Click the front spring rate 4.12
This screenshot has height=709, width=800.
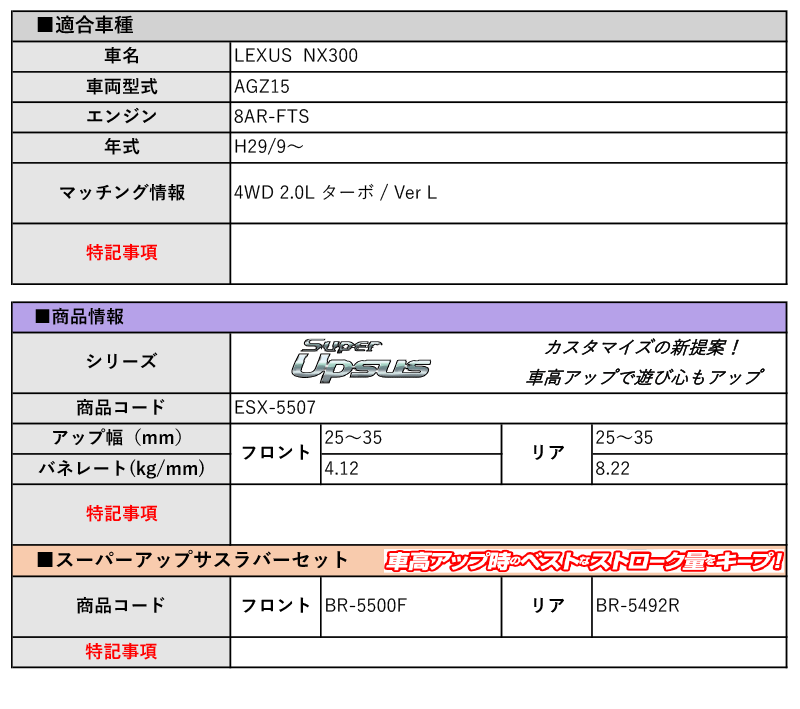click(x=341, y=469)
